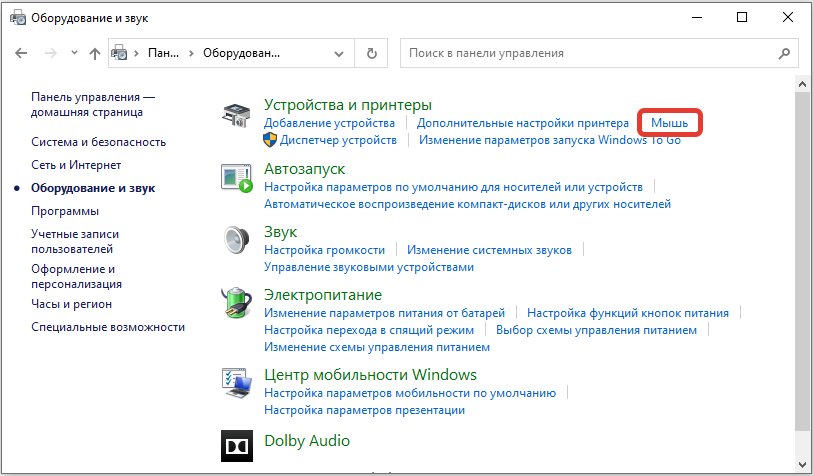
Task: Click the AutoPlay icon
Action: [236, 180]
